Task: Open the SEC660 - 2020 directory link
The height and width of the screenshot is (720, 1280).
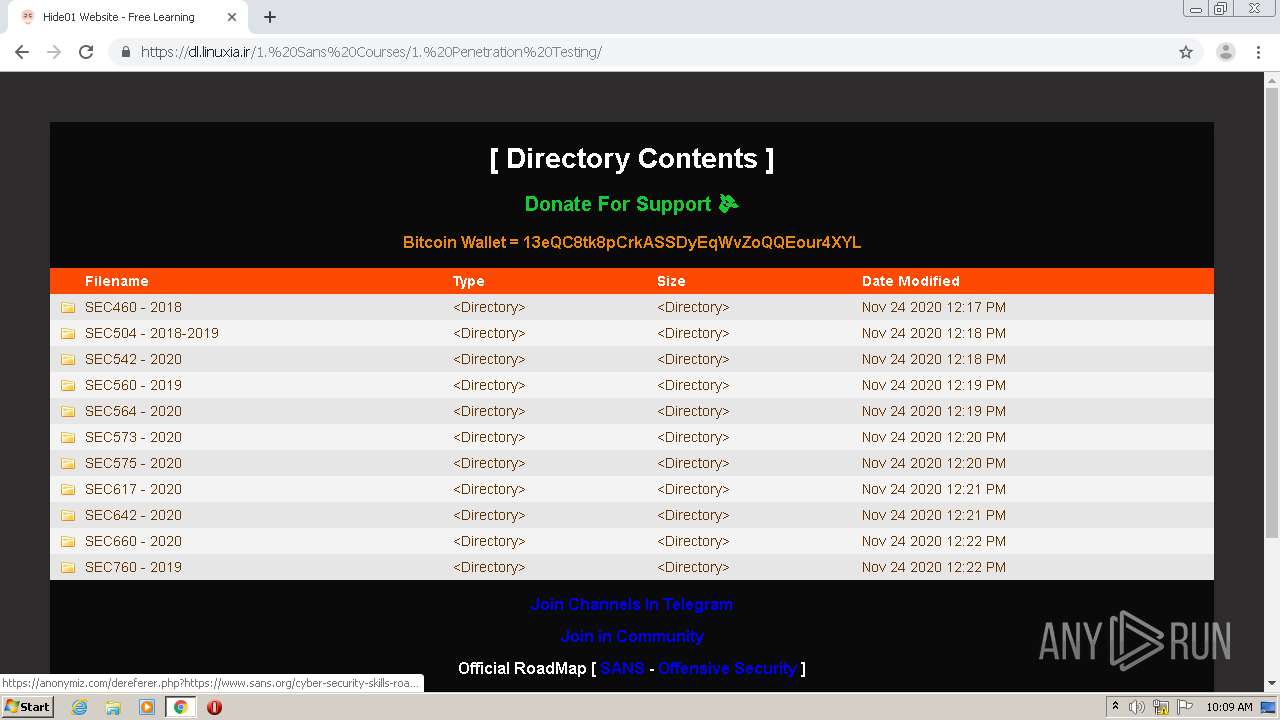Action: [x=133, y=541]
